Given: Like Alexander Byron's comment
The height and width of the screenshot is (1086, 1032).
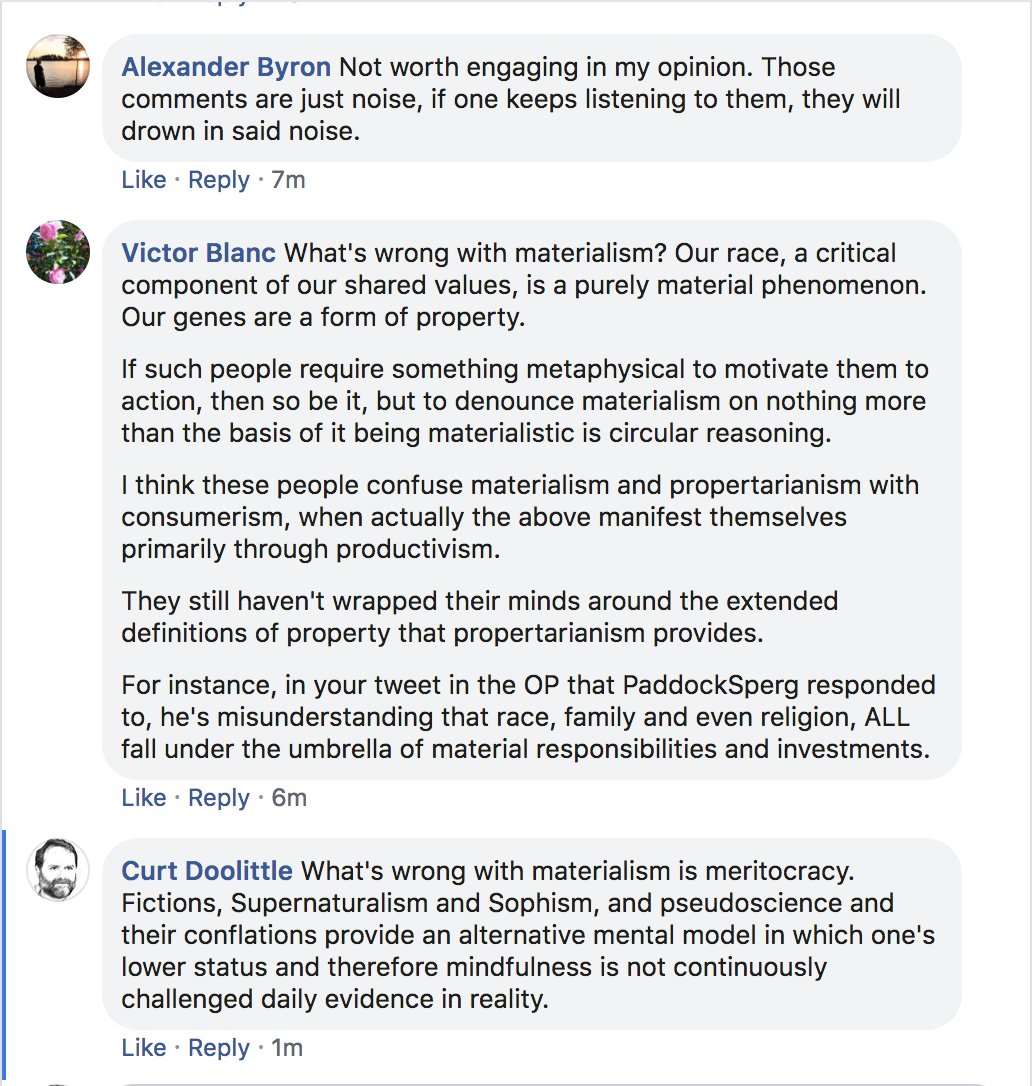Looking at the screenshot, I should pos(143,180).
